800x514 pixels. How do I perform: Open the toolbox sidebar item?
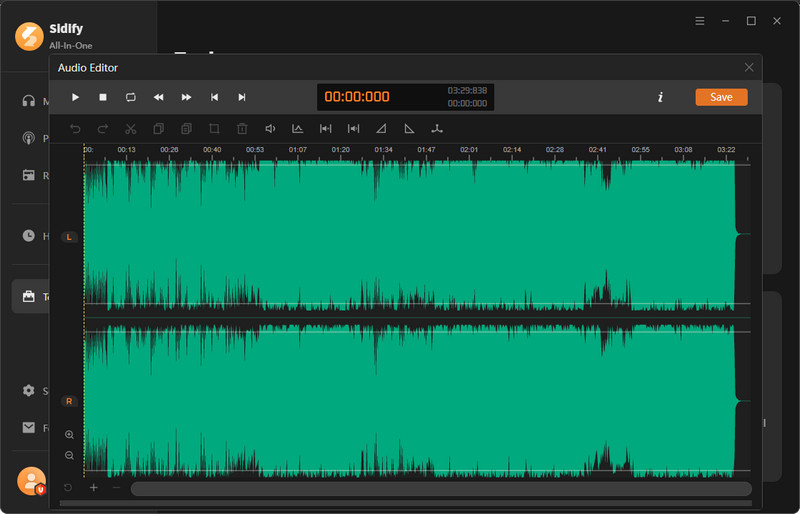29,296
